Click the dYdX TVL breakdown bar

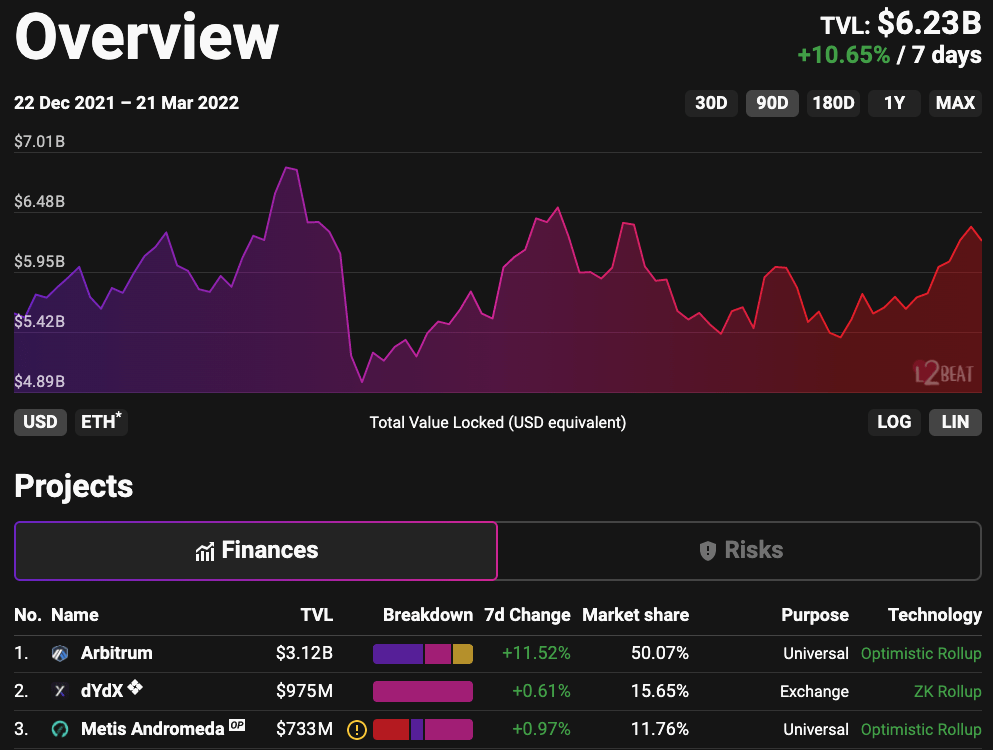click(x=422, y=692)
